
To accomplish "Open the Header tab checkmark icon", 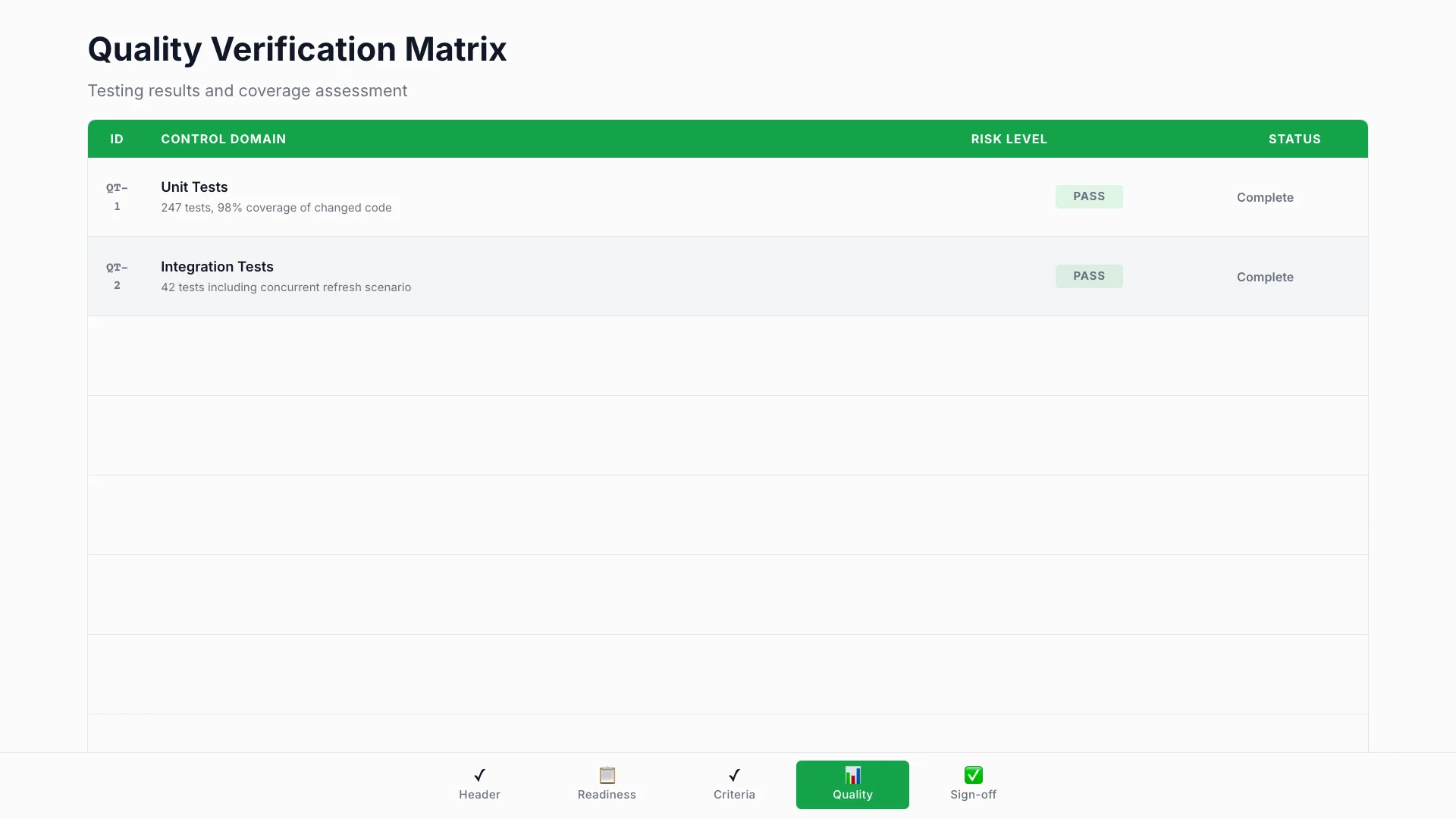I will point(479,775).
